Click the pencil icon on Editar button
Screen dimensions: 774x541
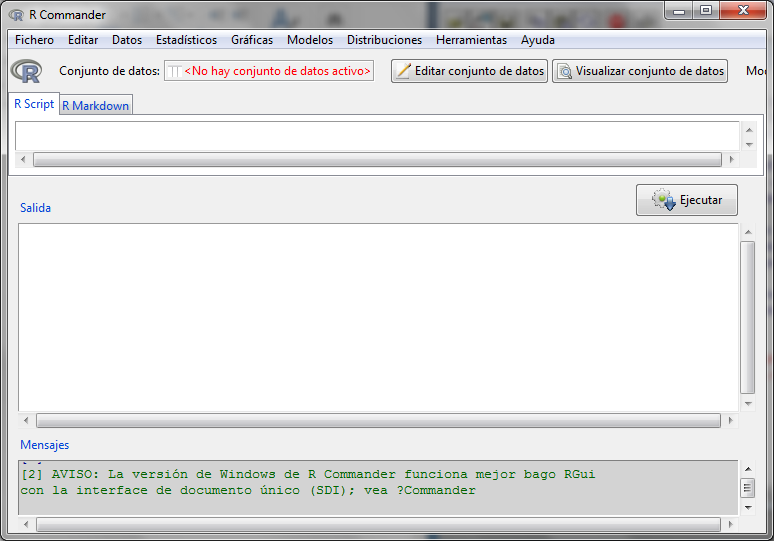[x=403, y=71]
